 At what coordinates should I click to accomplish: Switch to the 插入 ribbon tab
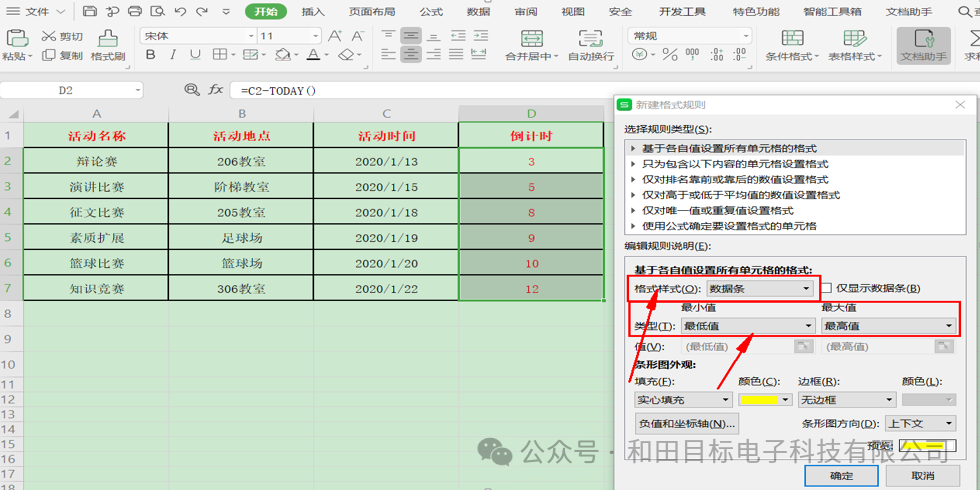pyautogui.click(x=313, y=11)
